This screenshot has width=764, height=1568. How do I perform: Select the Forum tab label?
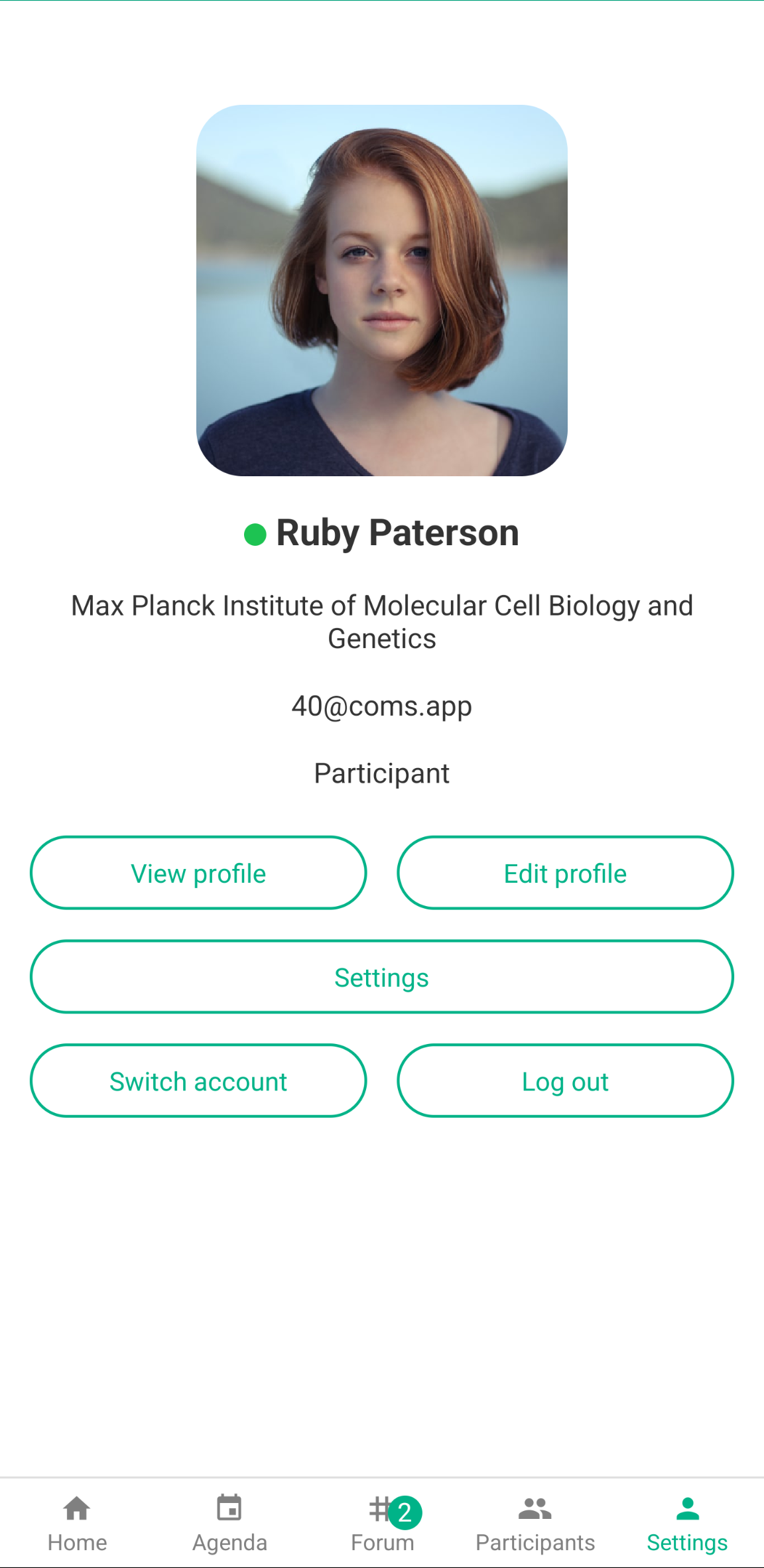click(x=382, y=1543)
